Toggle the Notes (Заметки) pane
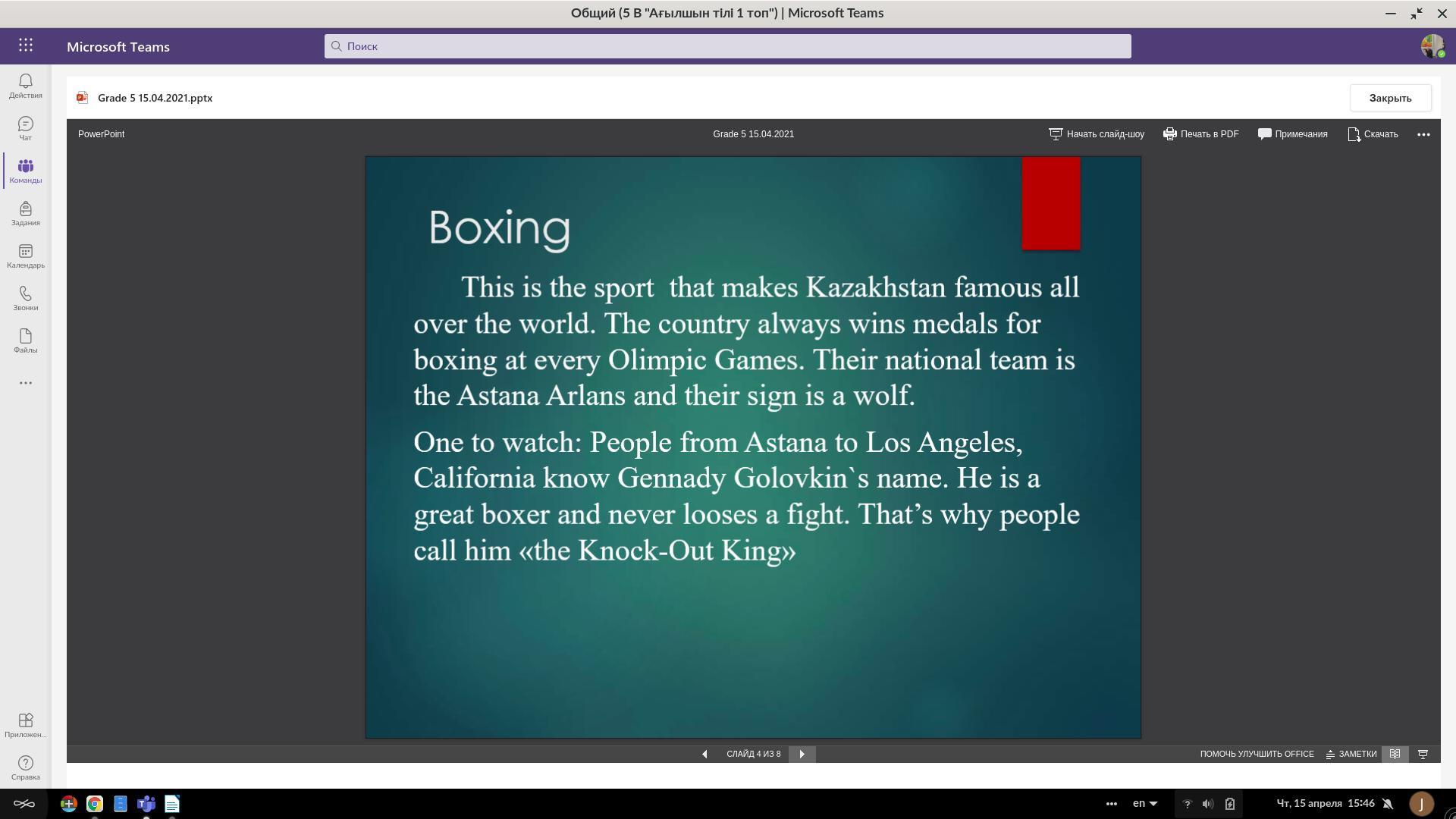This screenshot has height=819, width=1456. tap(1351, 754)
